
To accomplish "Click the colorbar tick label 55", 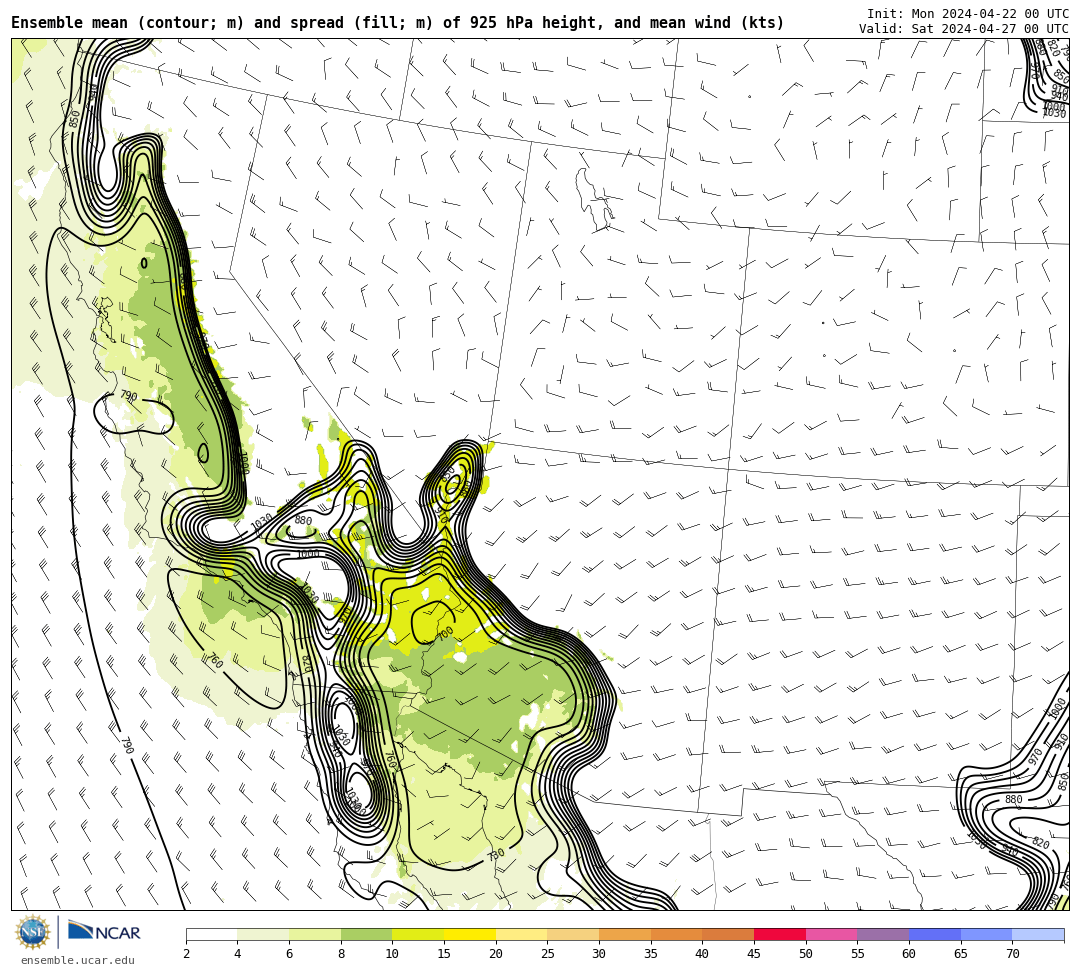I will point(858,954).
